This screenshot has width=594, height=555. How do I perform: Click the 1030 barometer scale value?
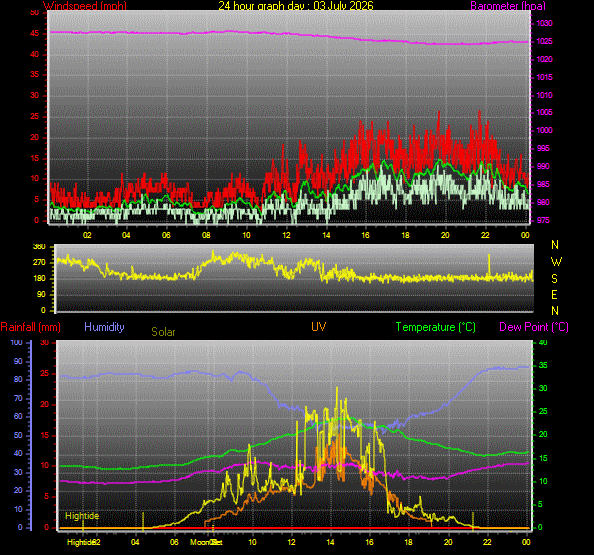[544, 23]
